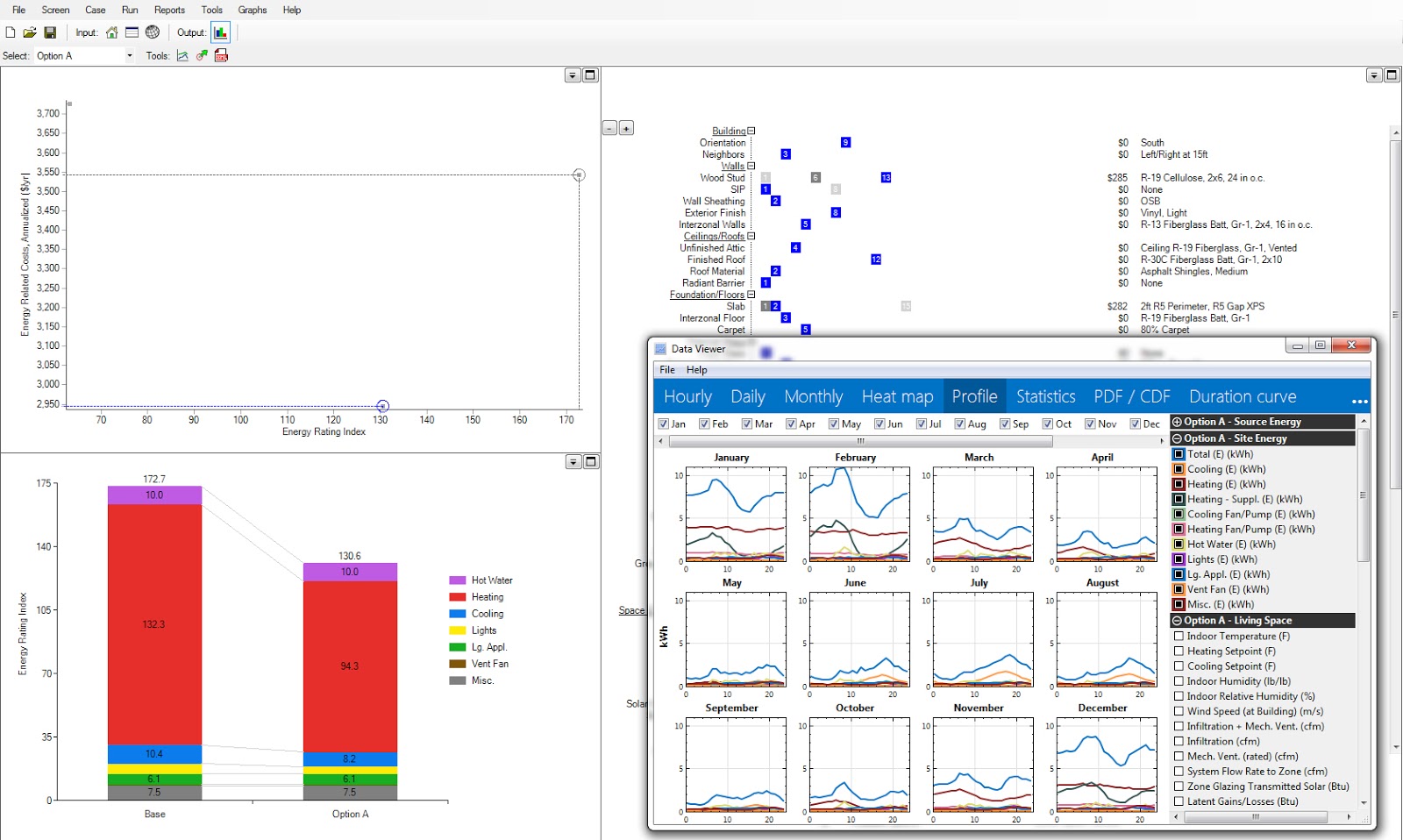
Task: Enable Indoor Temperature (F) checkbox
Action: (1179, 637)
